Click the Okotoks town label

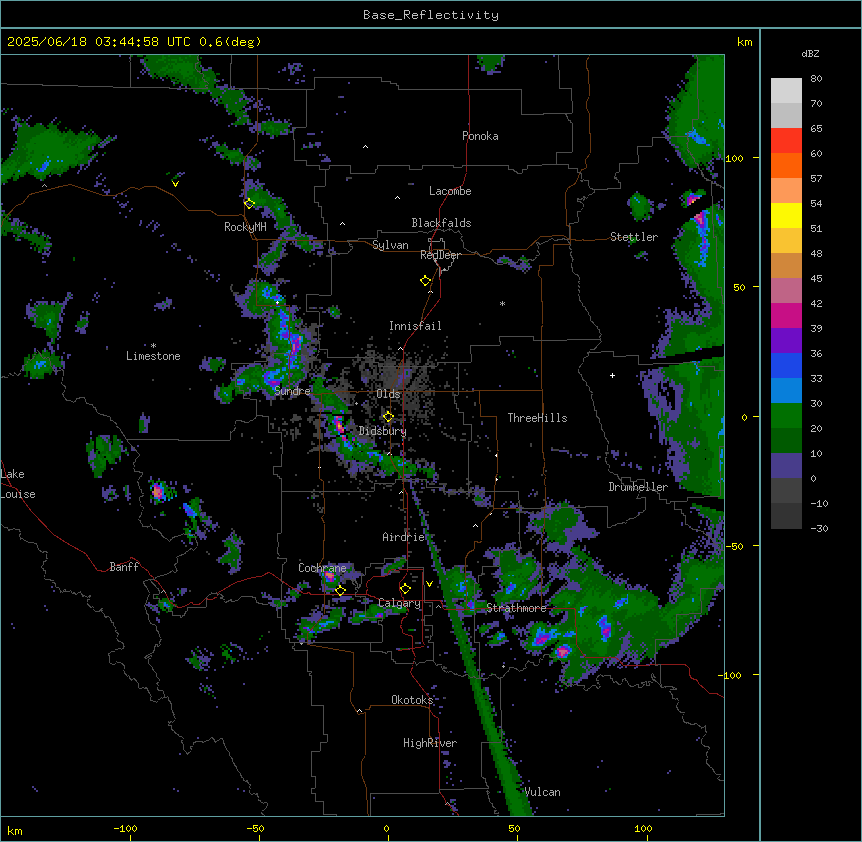coord(412,700)
